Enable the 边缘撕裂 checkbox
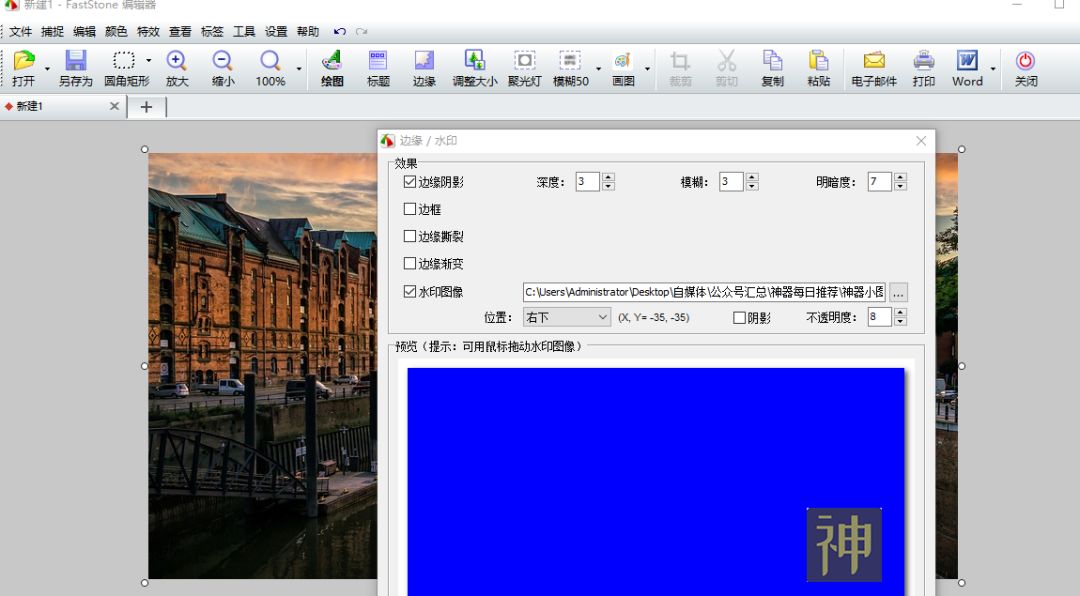 410,236
